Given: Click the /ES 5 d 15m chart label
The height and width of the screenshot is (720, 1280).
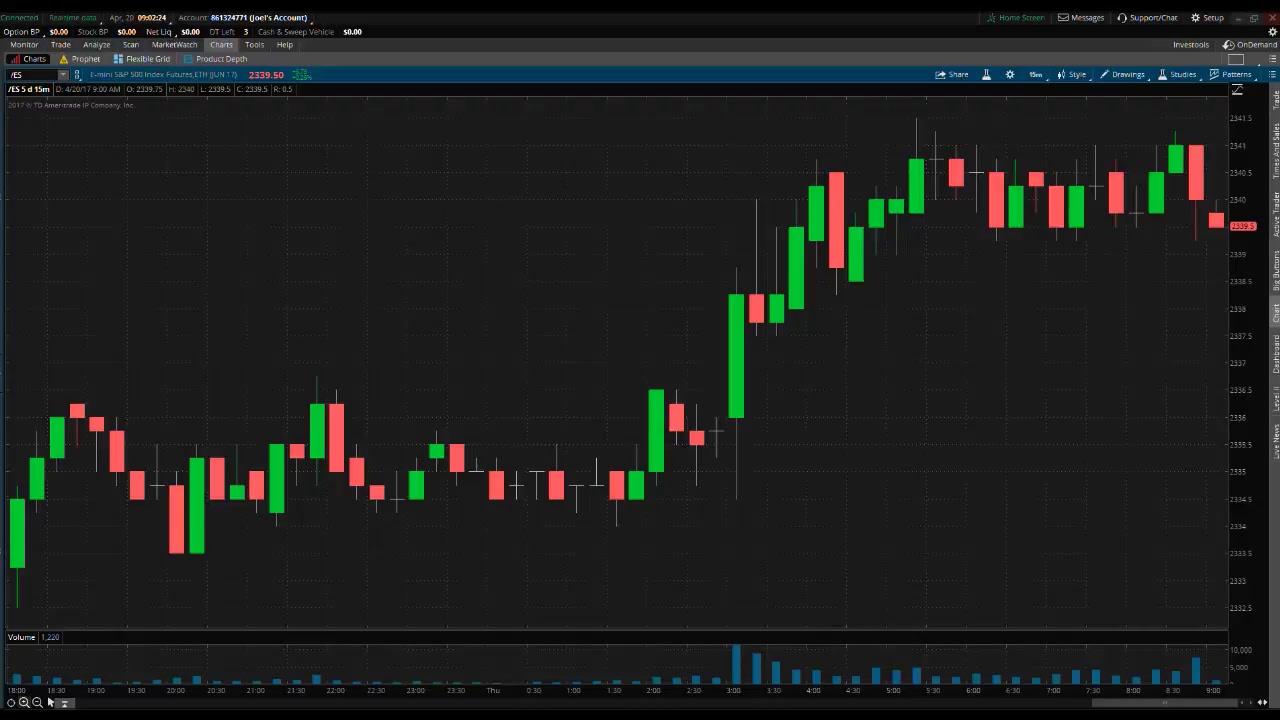Looking at the screenshot, I should pyautogui.click(x=29, y=89).
